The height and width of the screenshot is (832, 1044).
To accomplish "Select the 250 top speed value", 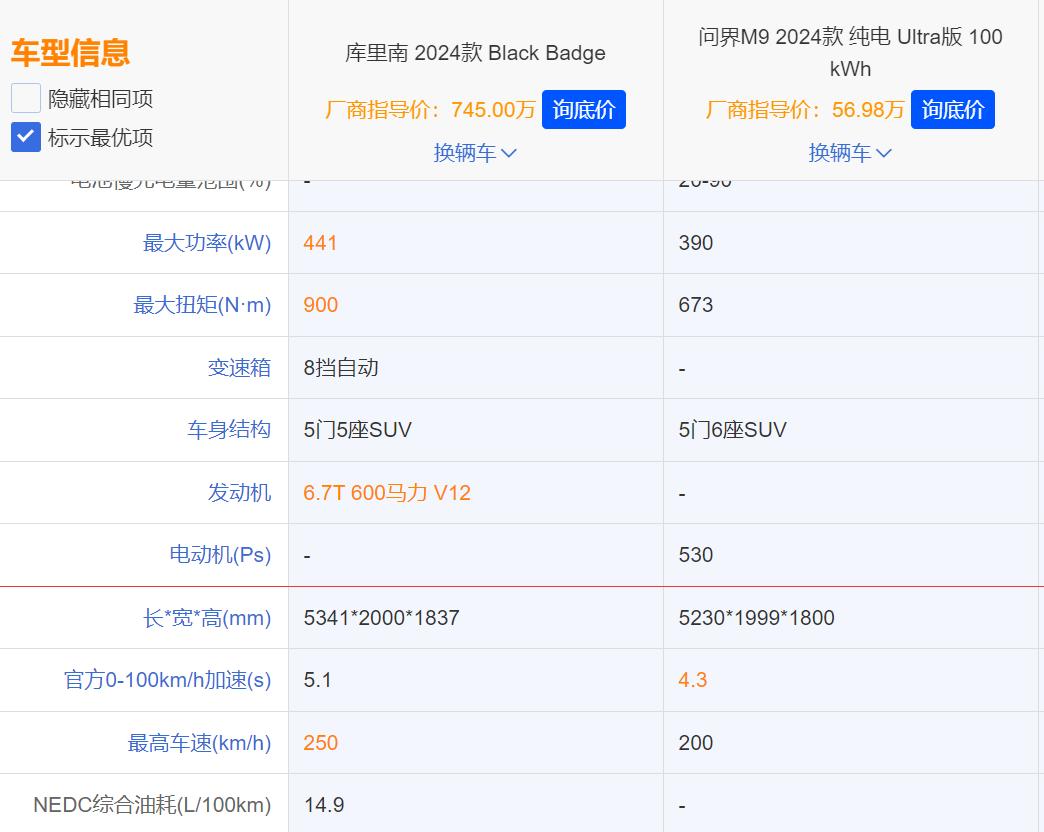I will click(321, 743).
